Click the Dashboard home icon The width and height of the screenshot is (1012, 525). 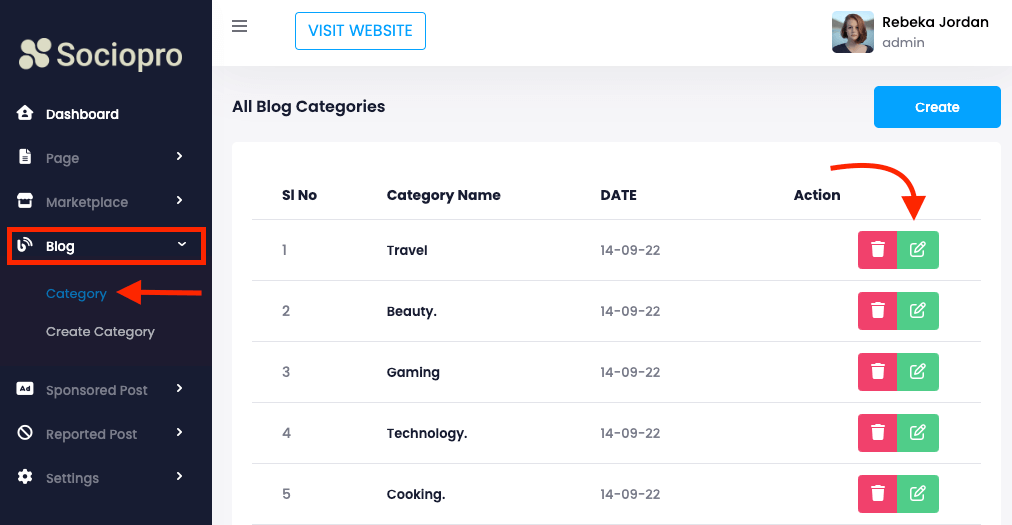[x=26, y=114]
